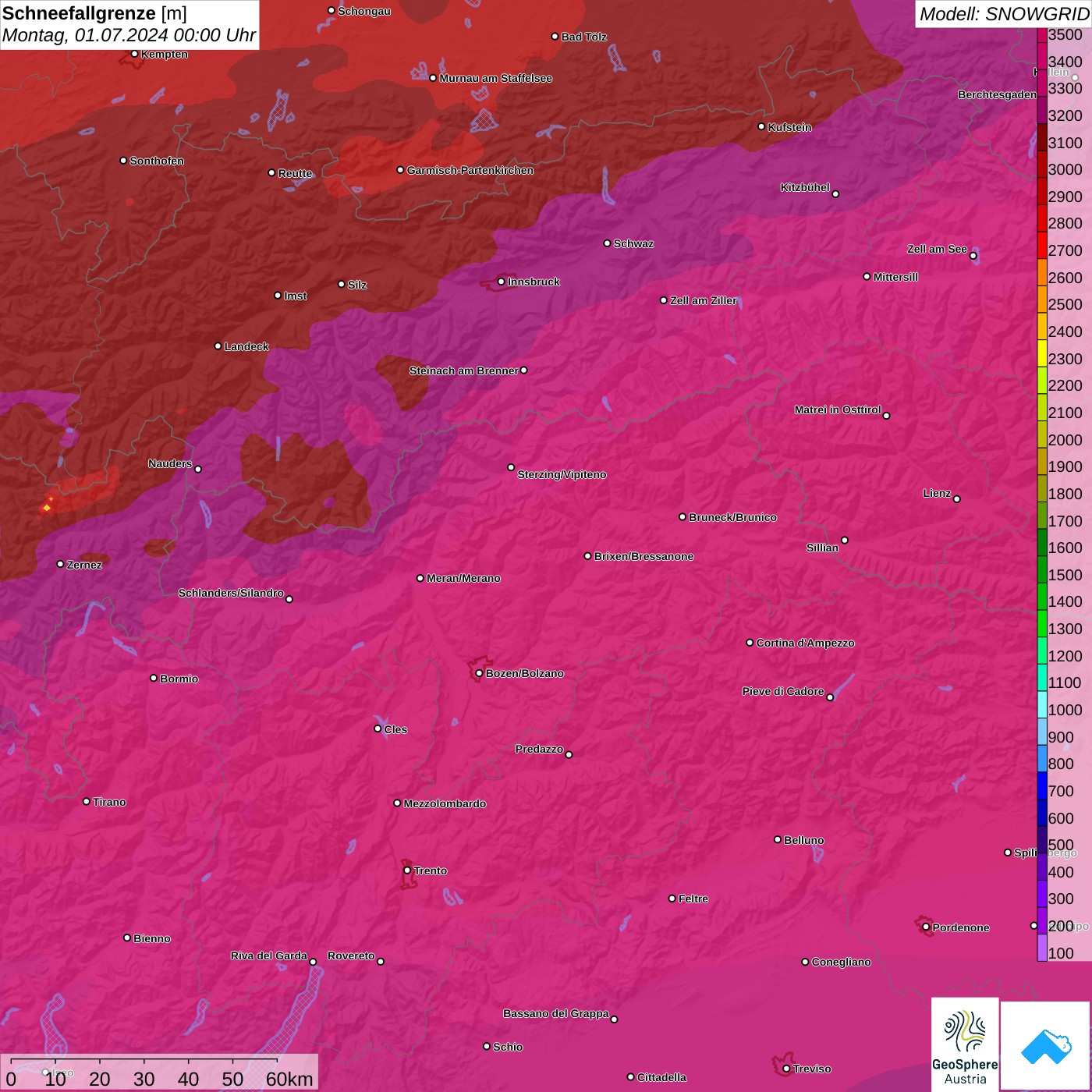This screenshot has height=1092, width=1092.
Task: Click the Treviso city marker
Action: point(786,1069)
